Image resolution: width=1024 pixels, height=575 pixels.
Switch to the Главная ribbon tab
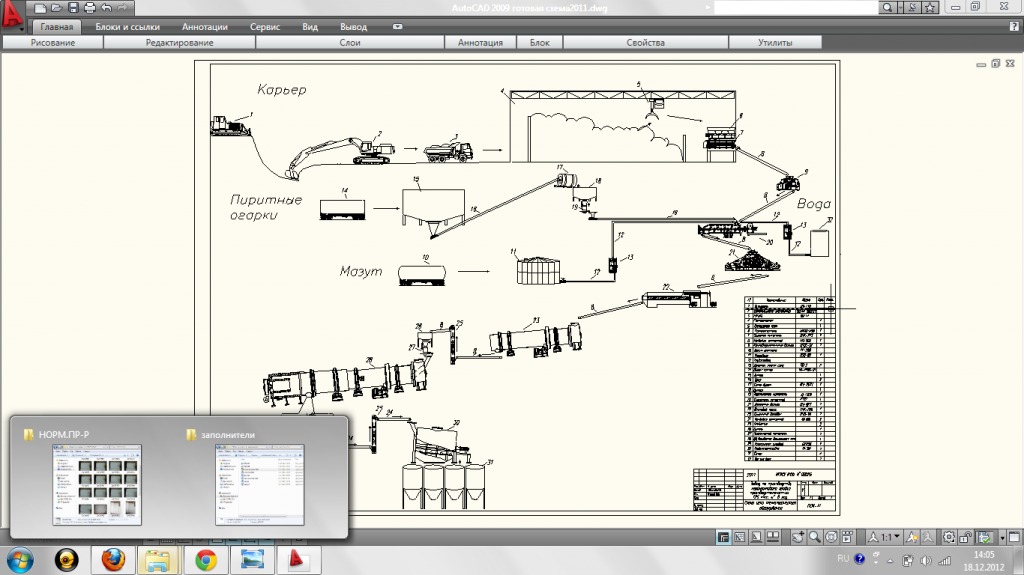pyautogui.click(x=57, y=27)
